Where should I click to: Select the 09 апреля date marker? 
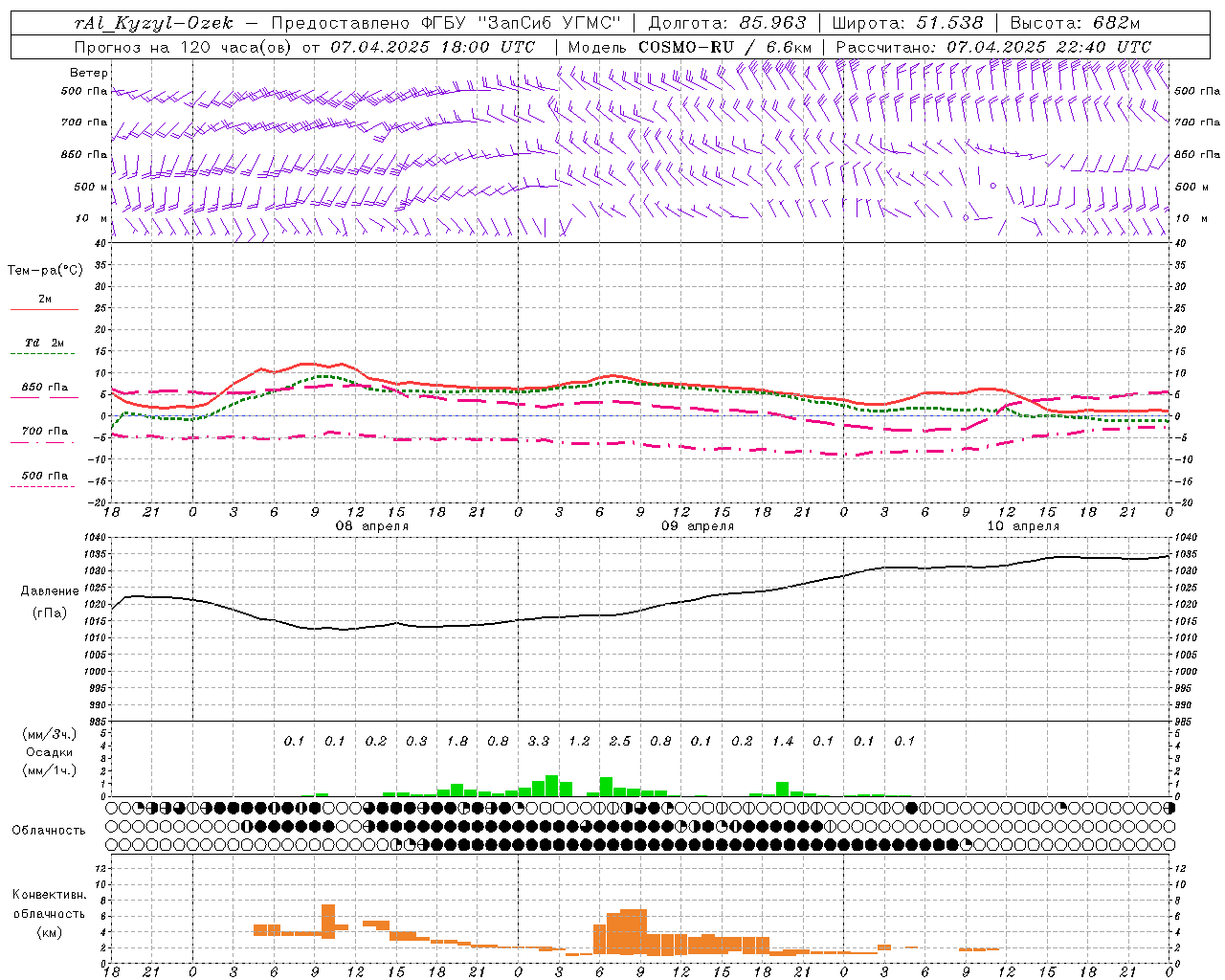pos(698,526)
